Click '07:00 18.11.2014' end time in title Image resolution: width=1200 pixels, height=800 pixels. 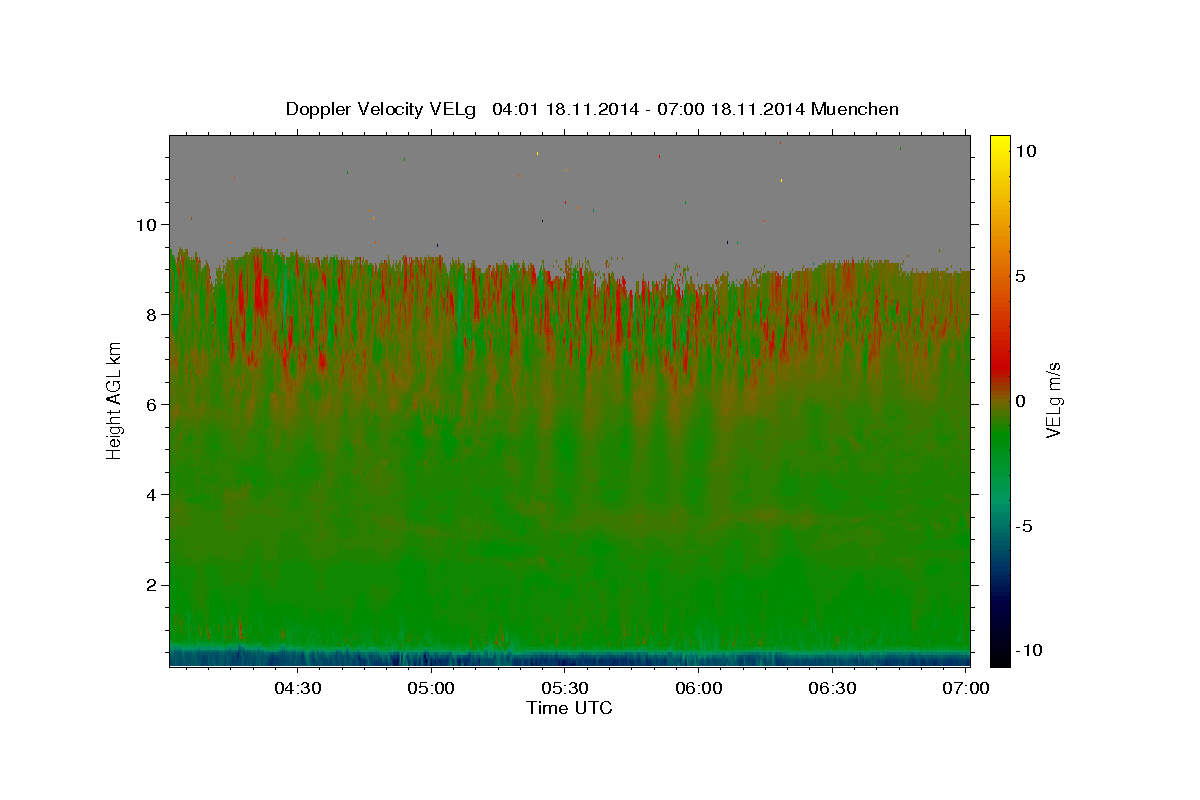pyautogui.click(x=730, y=109)
